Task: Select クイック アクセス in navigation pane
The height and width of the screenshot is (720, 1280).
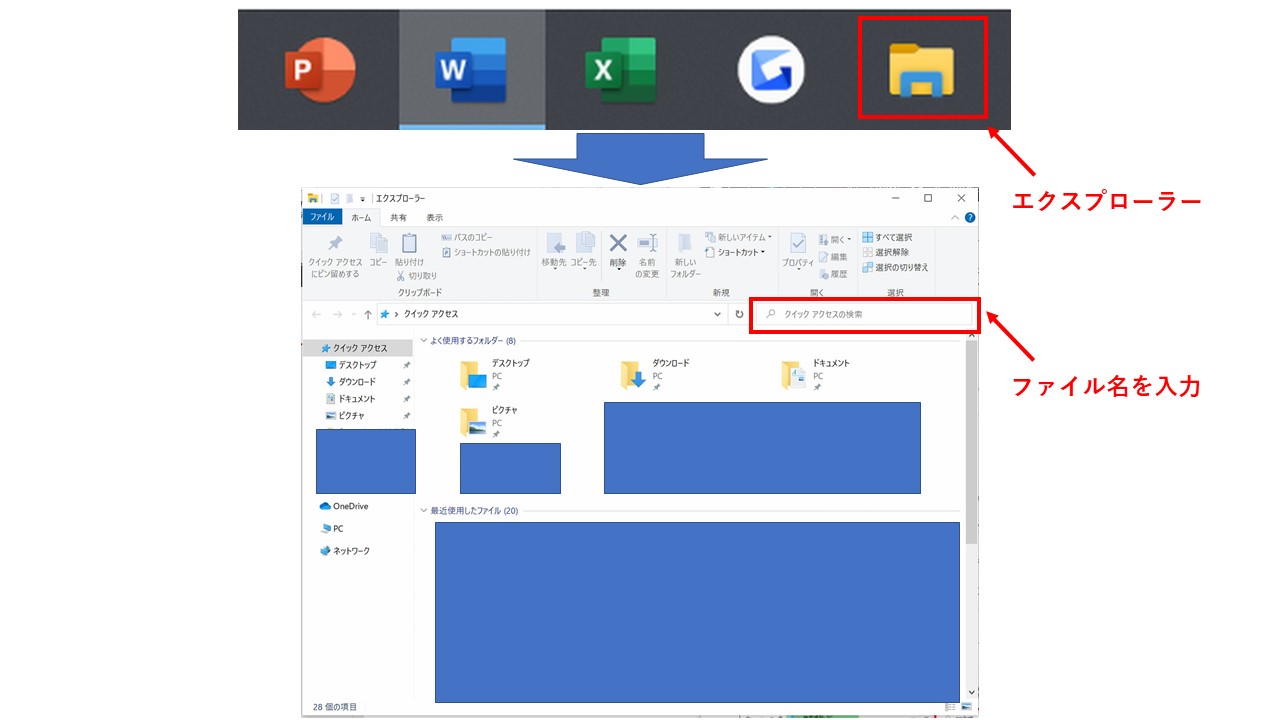Action: (359, 348)
